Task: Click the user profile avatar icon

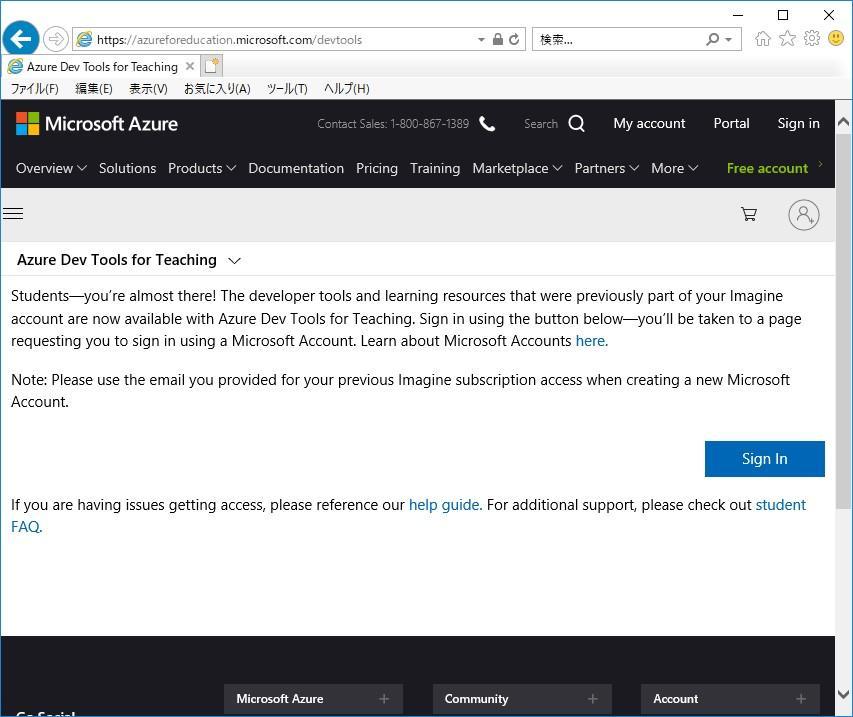Action: tap(803, 214)
